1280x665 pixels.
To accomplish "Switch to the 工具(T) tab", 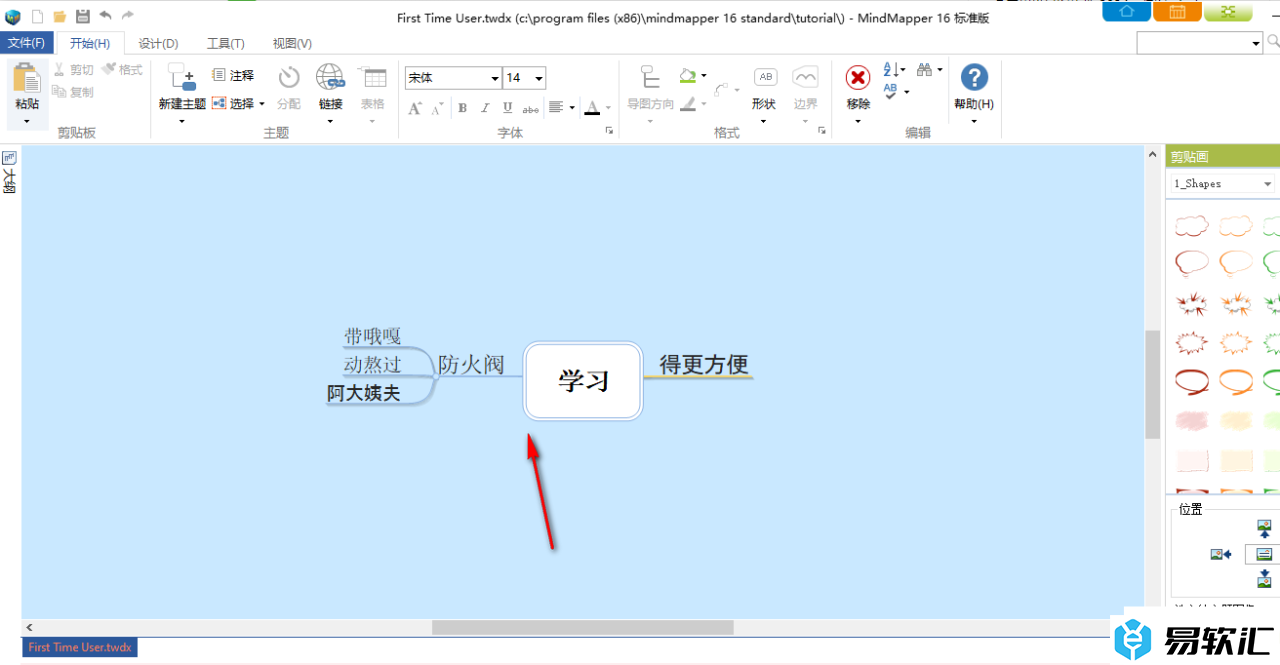I will click(225, 43).
